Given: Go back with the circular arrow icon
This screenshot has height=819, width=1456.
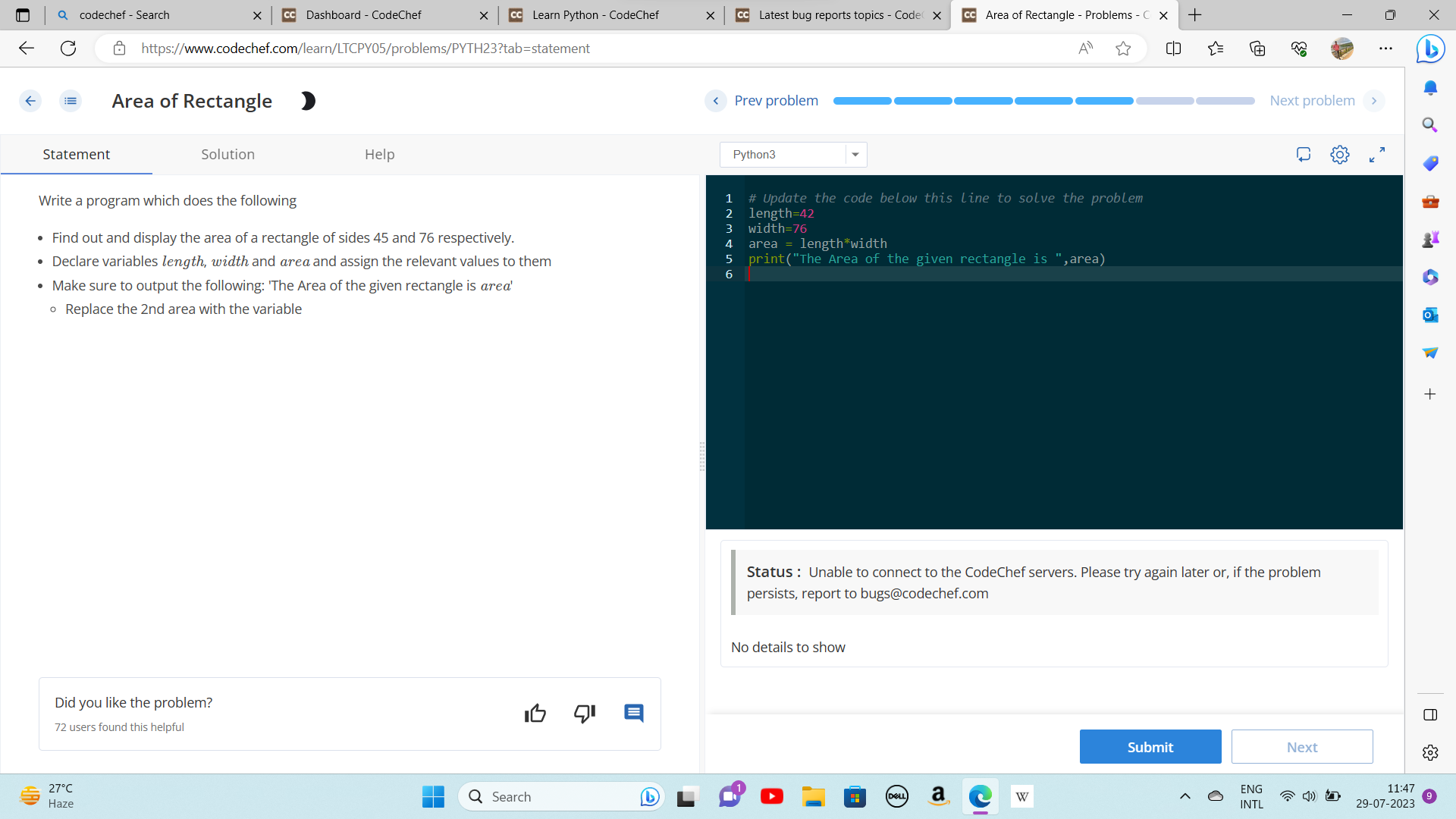Looking at the screenshot, I should (x=30, y=101).
